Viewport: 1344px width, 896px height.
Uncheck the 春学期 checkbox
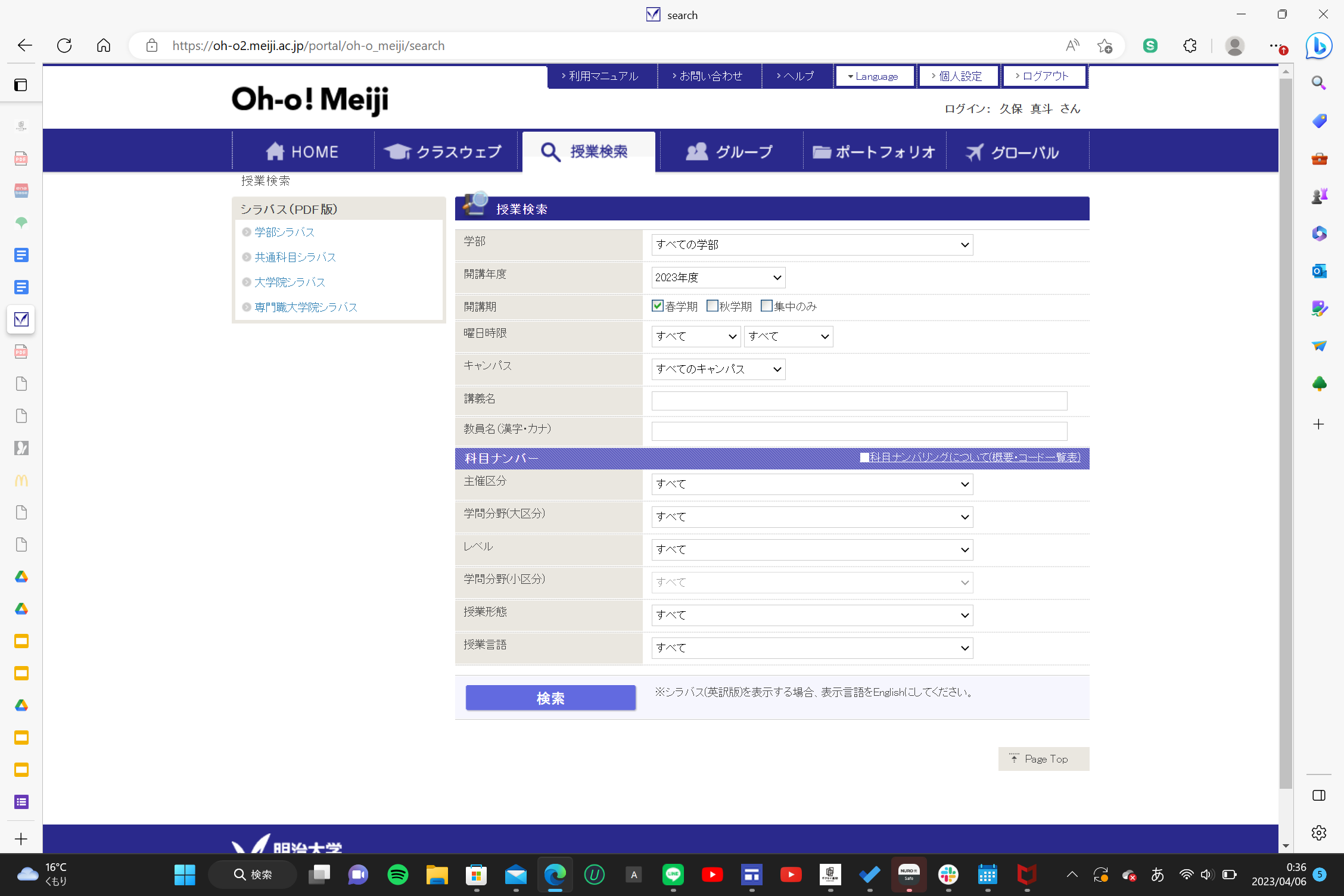(x=658, y=306)
